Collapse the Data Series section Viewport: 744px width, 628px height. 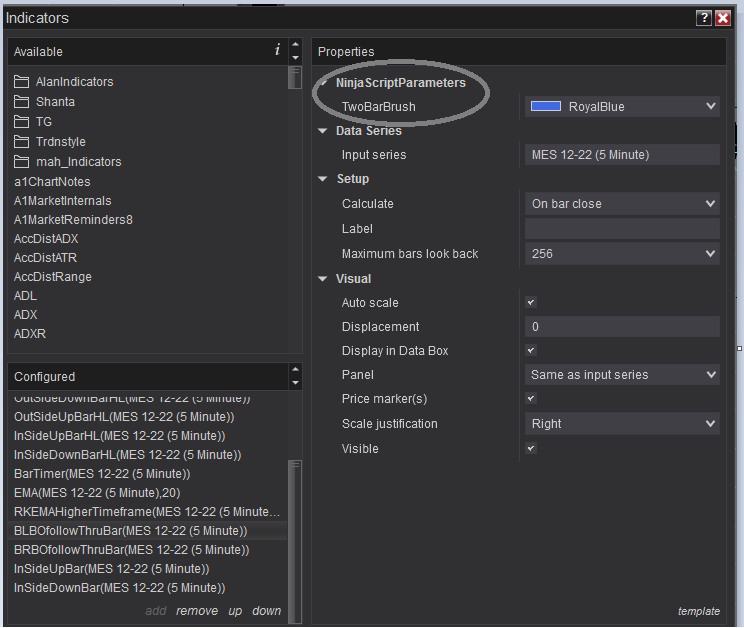click(x=323, y=131)
